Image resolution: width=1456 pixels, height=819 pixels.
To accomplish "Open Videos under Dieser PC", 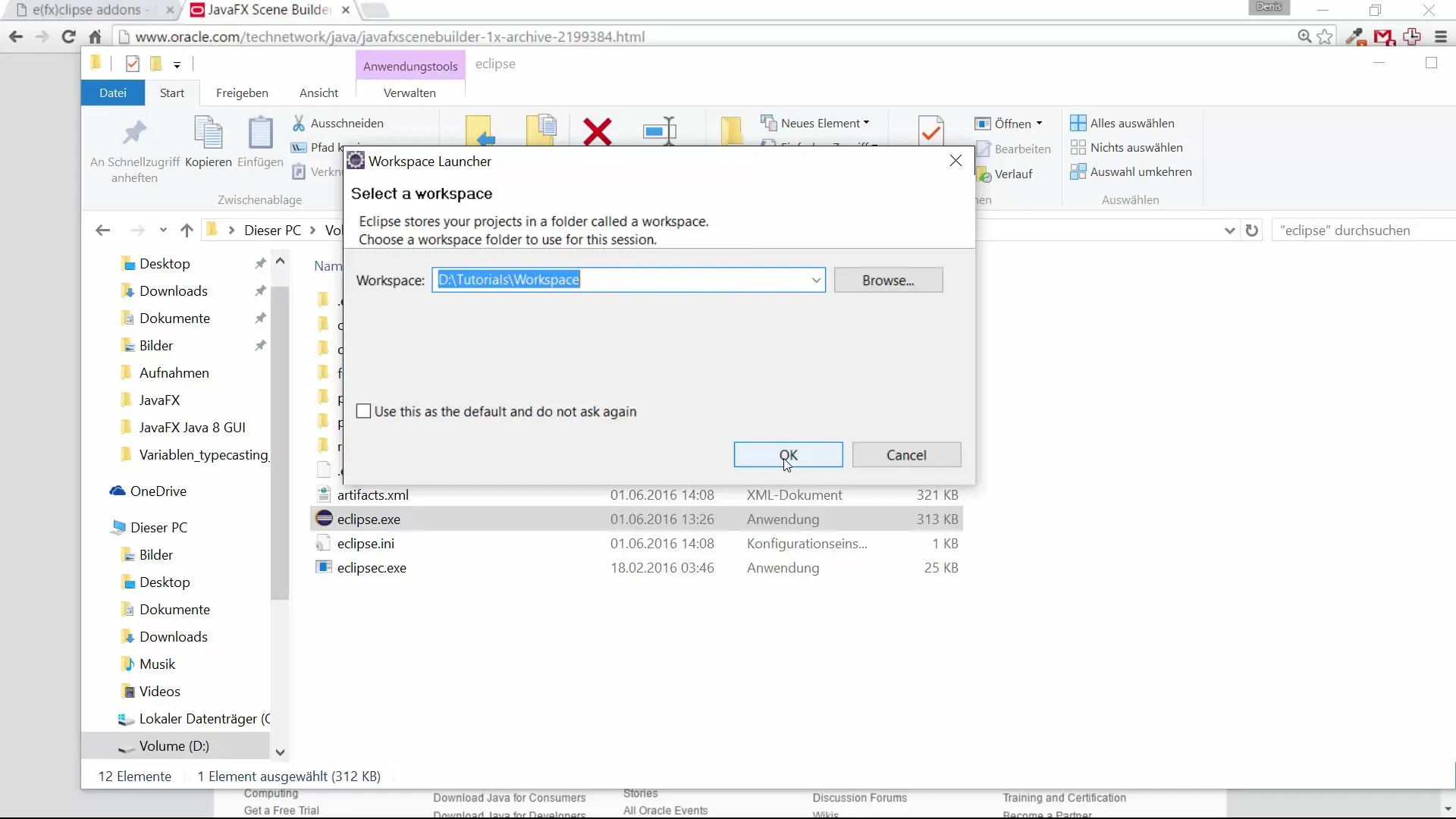I will tap(159, 691).
